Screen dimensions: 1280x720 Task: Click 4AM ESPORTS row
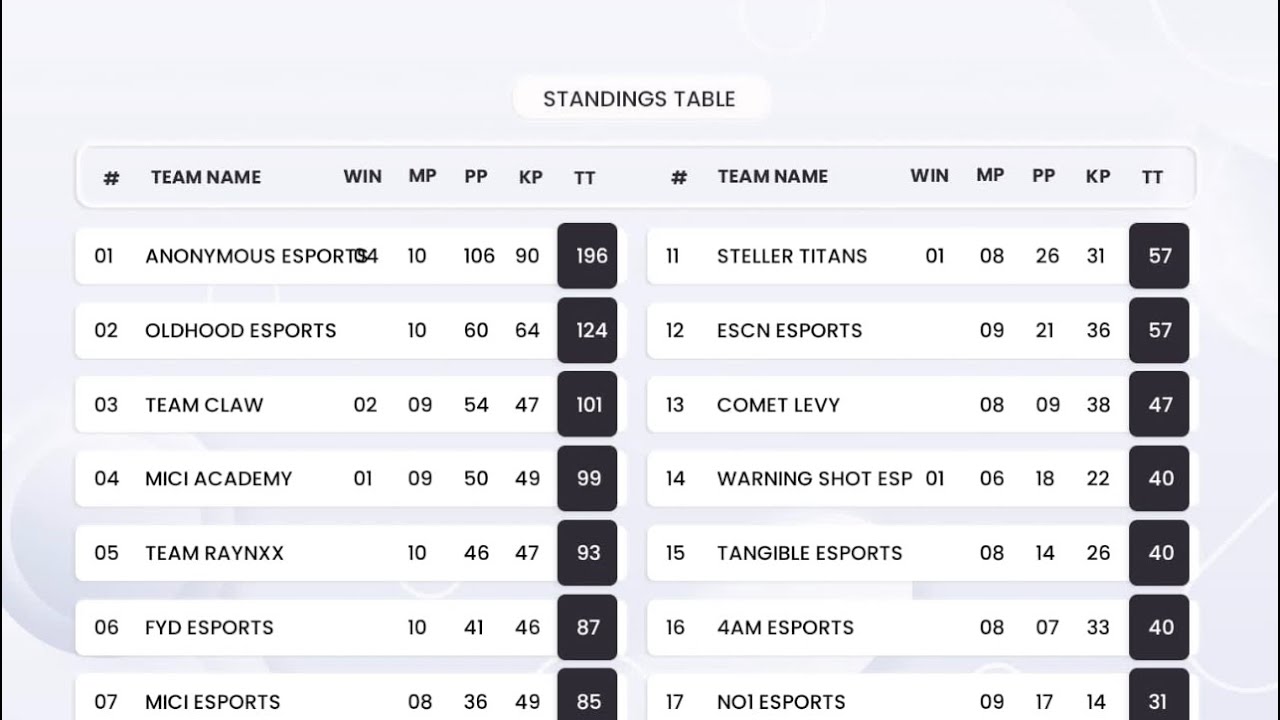coord(918,627)
